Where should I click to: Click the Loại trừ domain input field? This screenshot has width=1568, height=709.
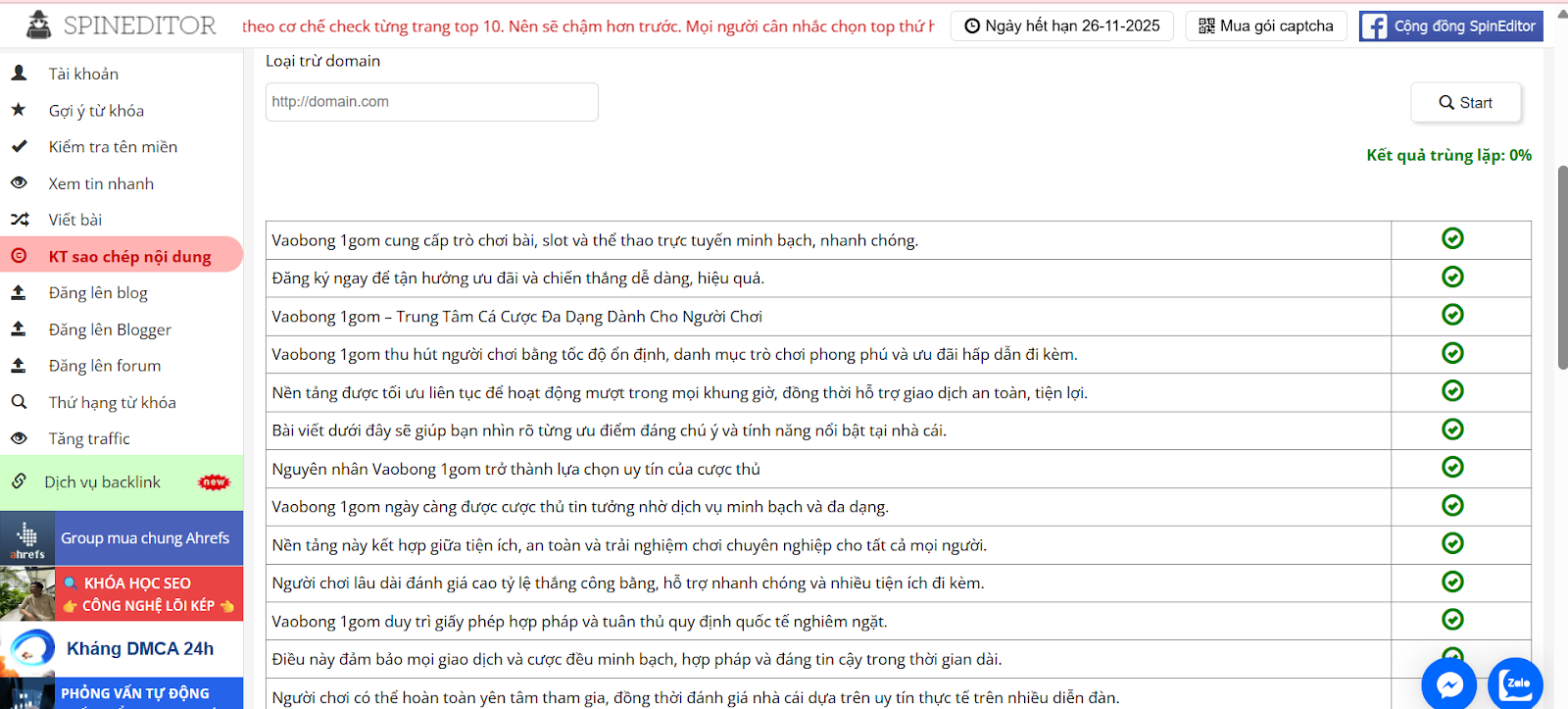[x=431, y=102]
